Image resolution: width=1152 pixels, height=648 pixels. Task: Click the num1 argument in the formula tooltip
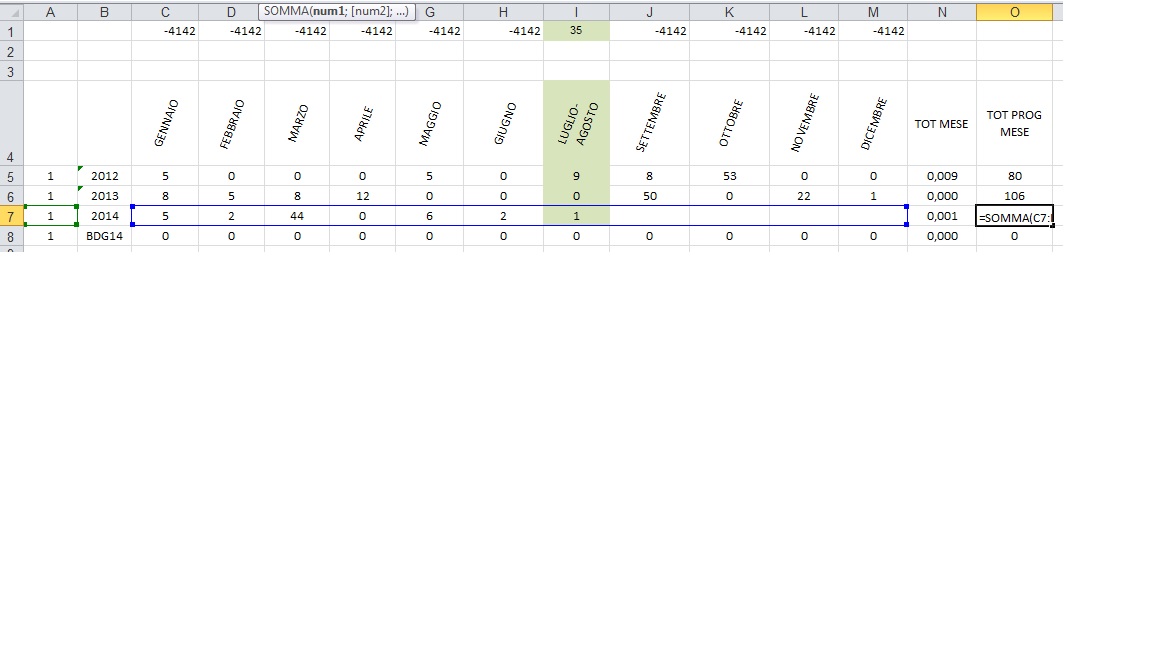click(329, 11)
